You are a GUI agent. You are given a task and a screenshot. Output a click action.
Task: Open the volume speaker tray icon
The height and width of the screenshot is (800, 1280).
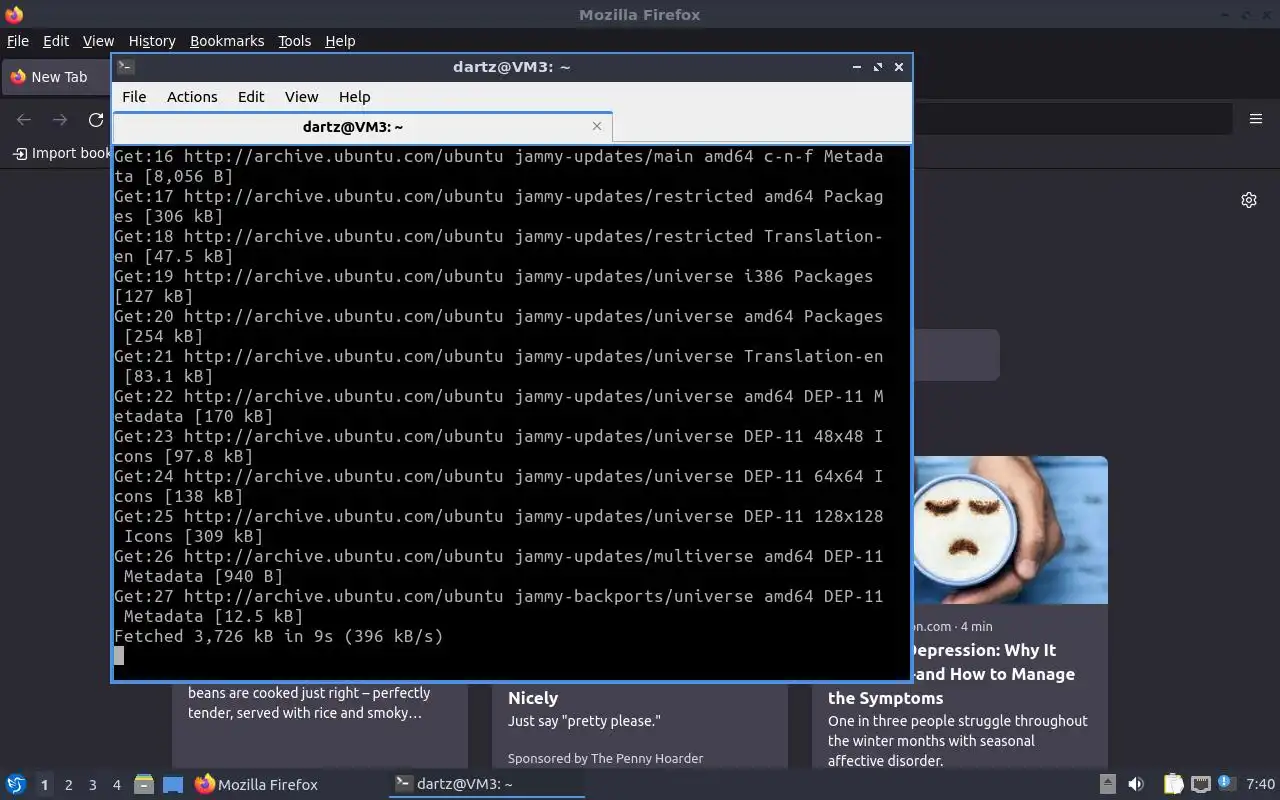[1136, 785]
